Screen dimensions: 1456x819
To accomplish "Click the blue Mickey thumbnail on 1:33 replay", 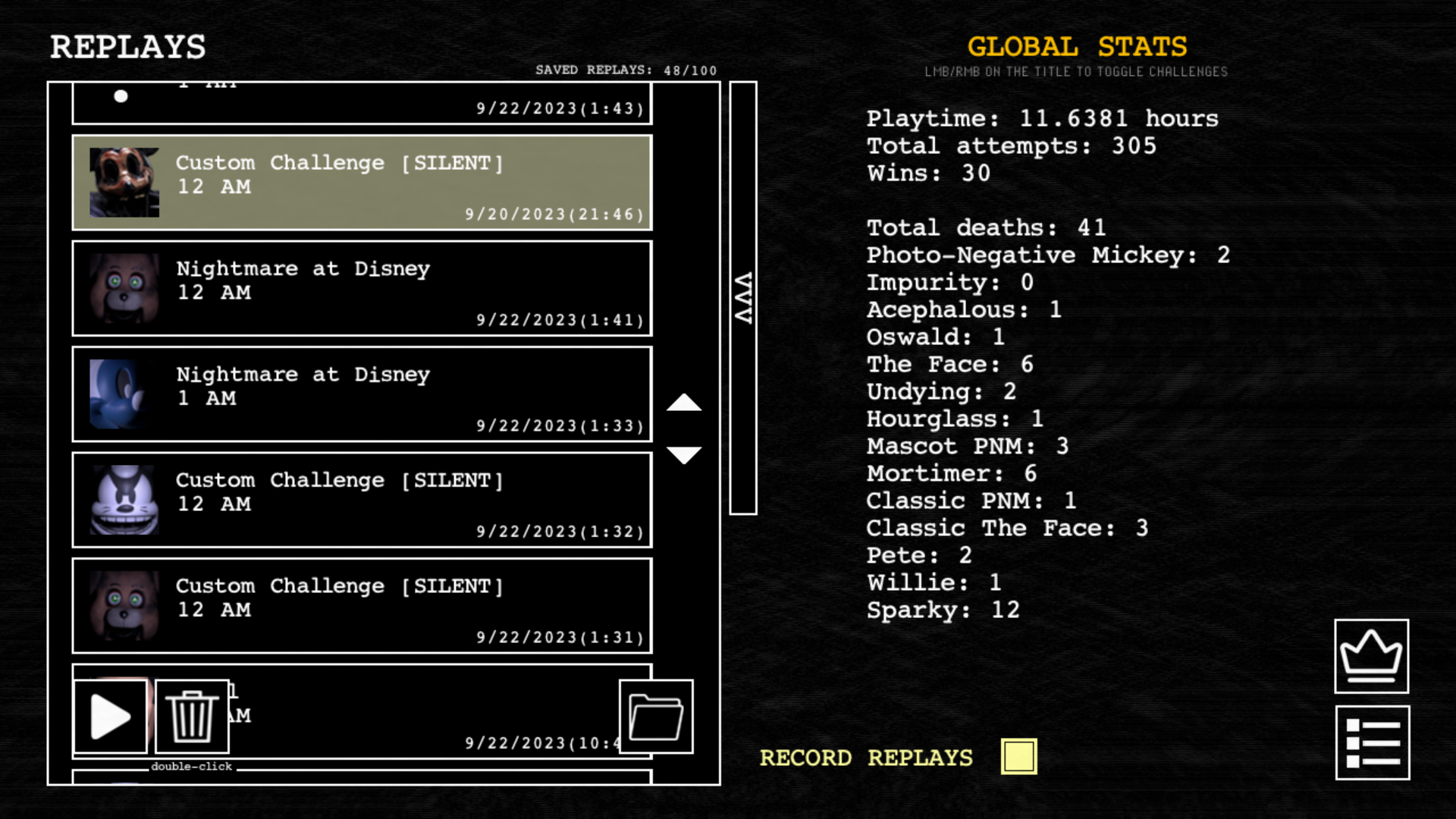I will pyautogui.click(x=124, y=394).
